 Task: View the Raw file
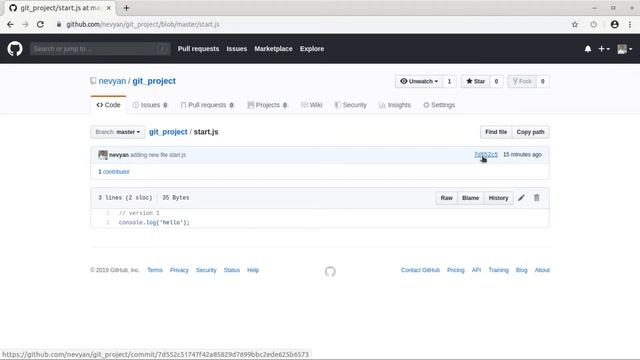pos(447,198)
